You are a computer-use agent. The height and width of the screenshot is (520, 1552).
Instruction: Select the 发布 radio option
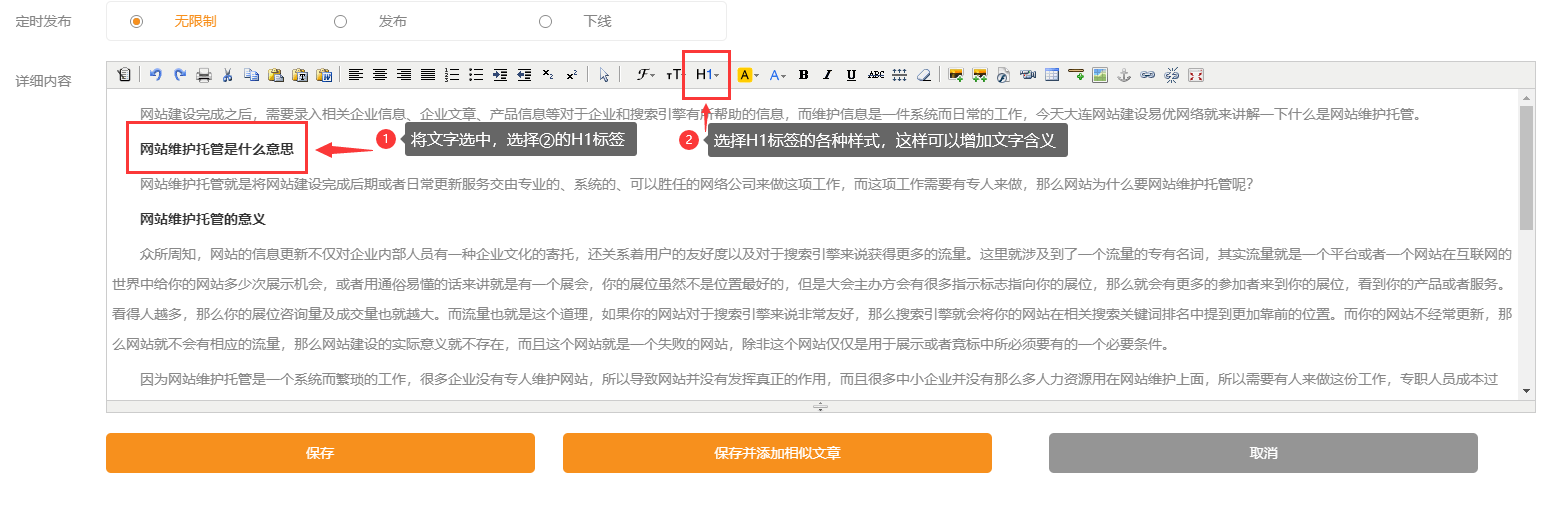click(x=340, y=21)
